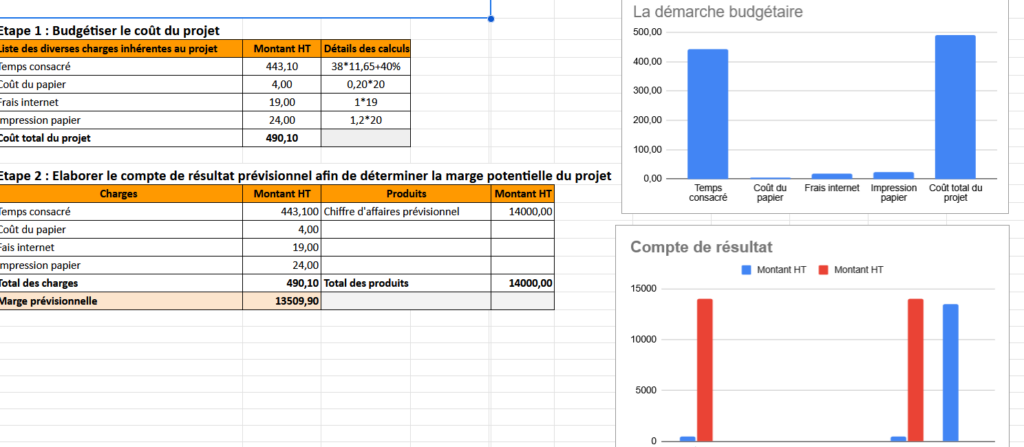Viewport: 1024px width, 447px height.
Task: Click the "Marge prévisionnelle" label cell
Action: [121, 301]
